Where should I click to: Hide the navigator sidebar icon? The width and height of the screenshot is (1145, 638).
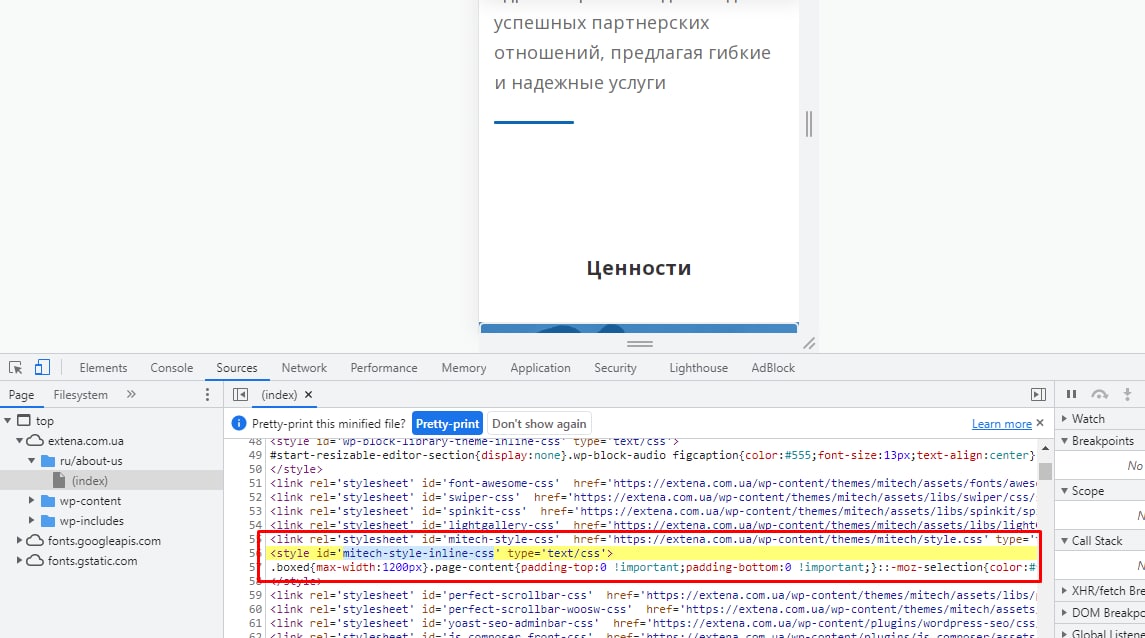pos(240,395)
